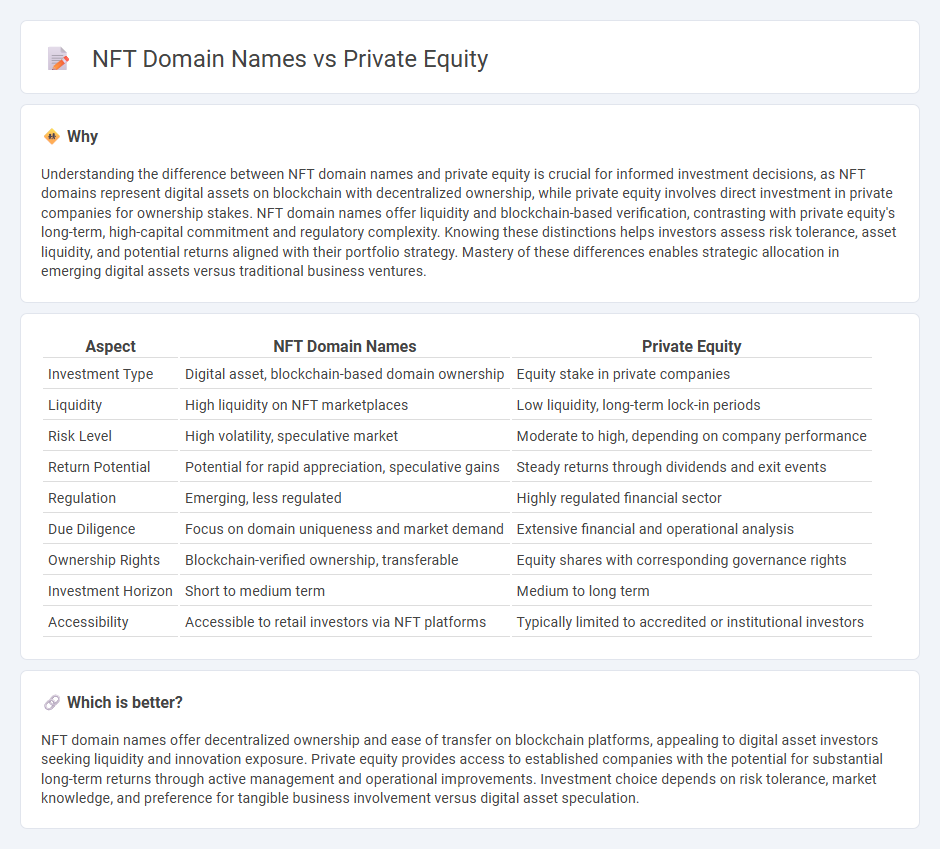Click cell Medium to long term
940x849 pixels.
tap(691, 591)
